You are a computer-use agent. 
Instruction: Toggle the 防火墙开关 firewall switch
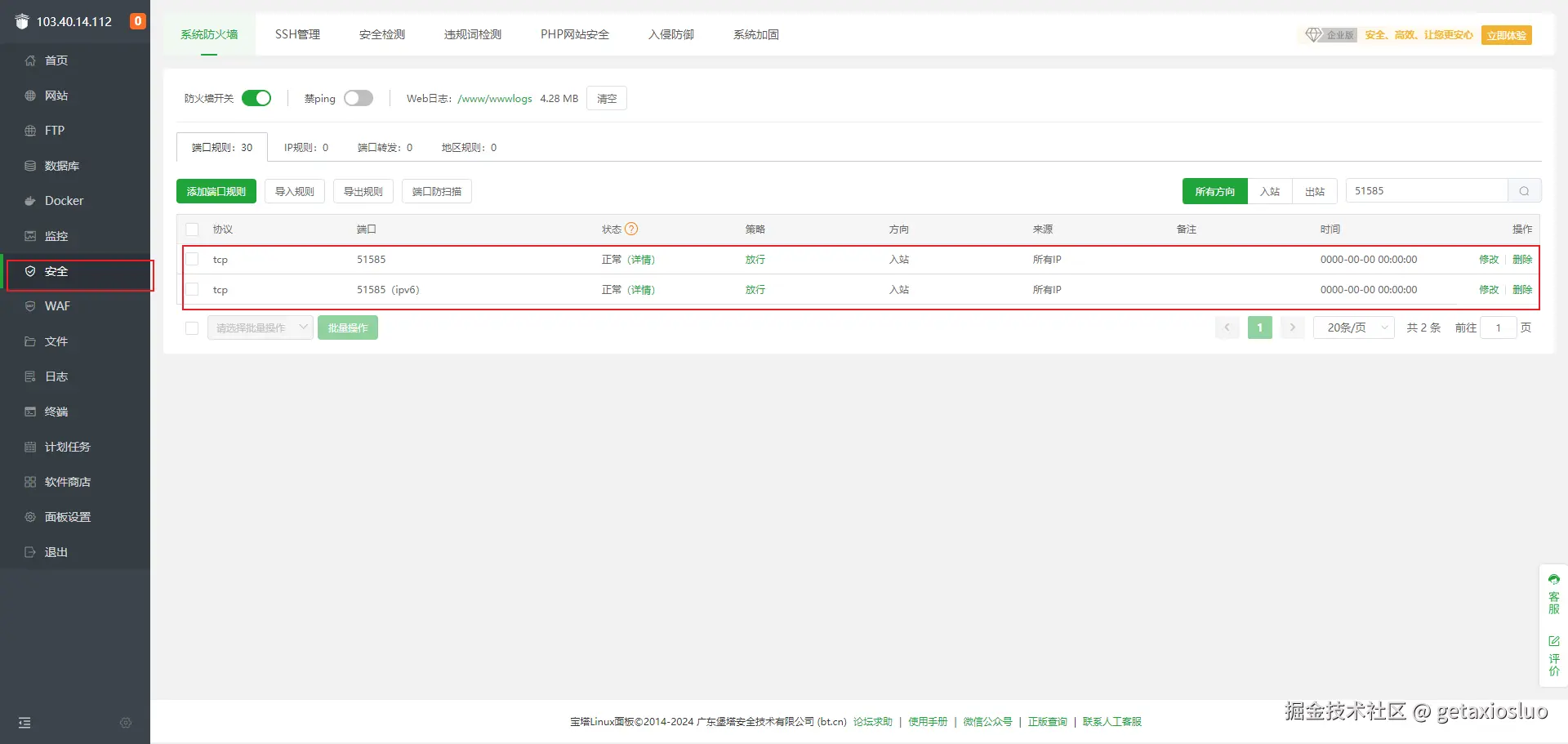coord(256,98)
